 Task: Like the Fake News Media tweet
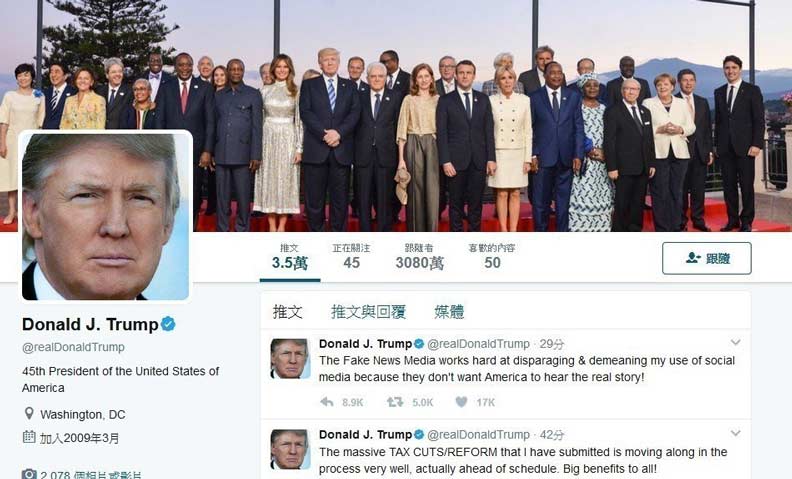(461, 402)
